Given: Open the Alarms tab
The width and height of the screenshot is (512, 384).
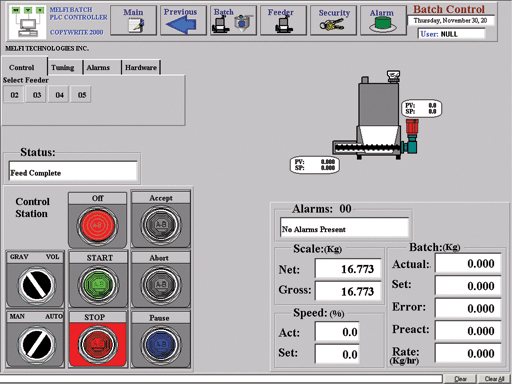Looking at the screenshot, I should click(x=98, y=67).
